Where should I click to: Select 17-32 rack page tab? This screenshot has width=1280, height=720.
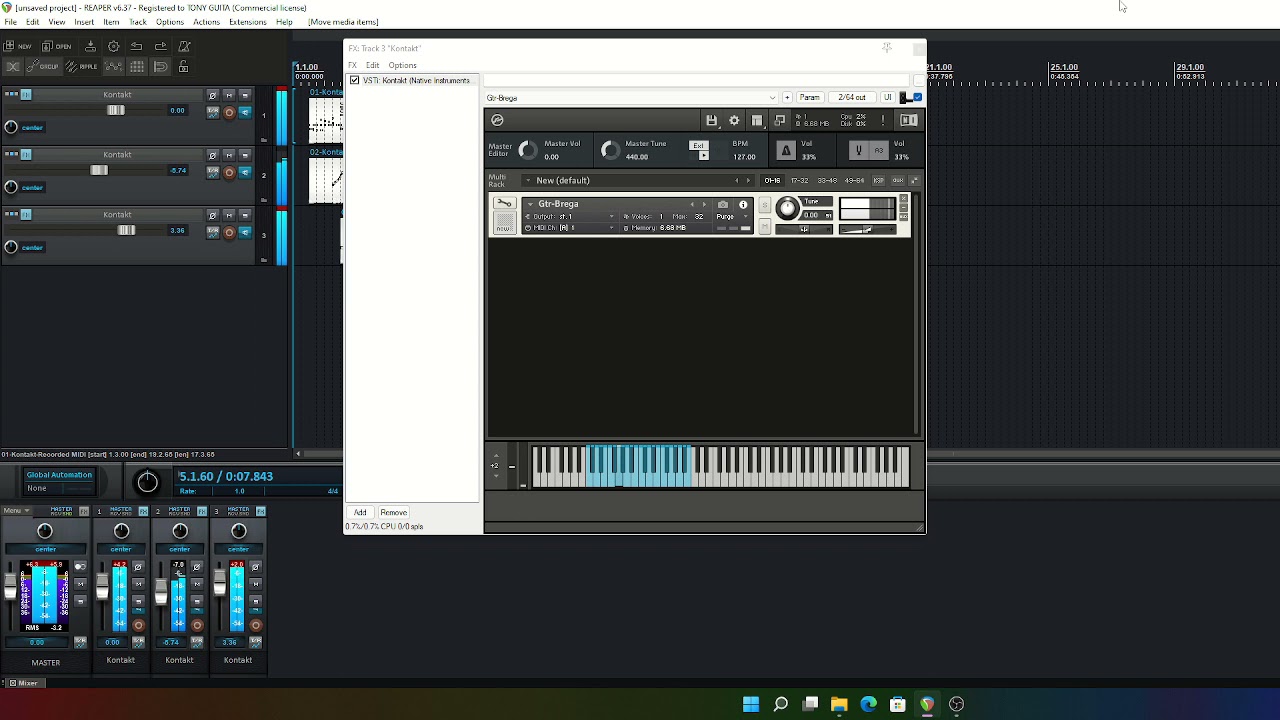pyautogui.click(x=799, y=181)
